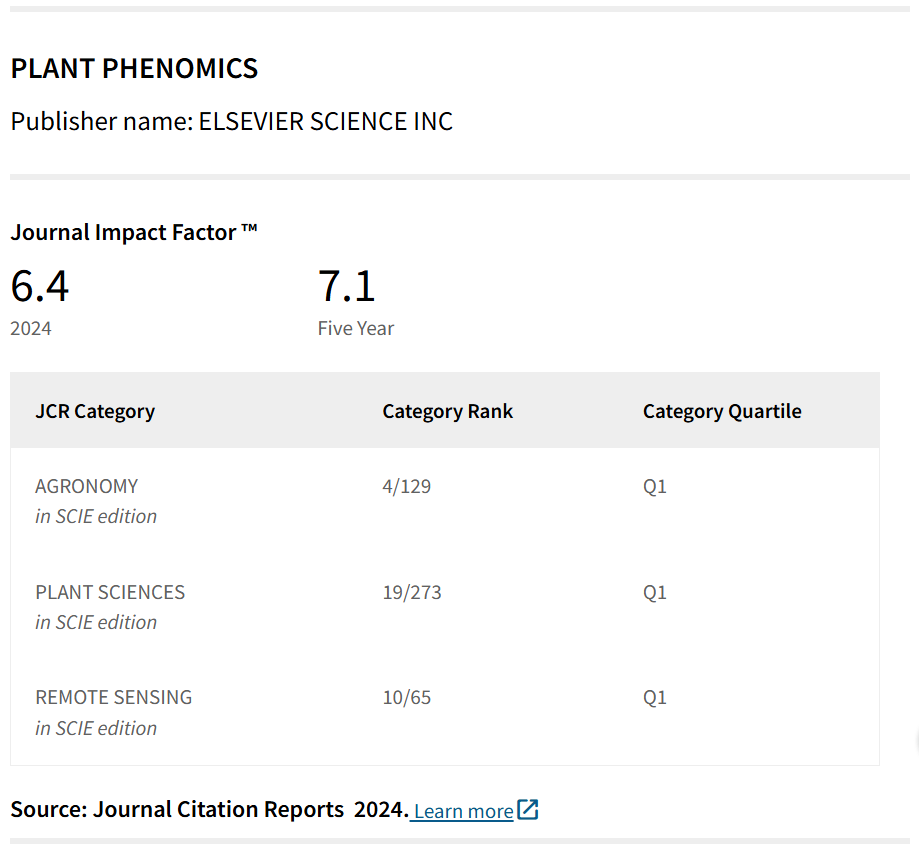Click the Q1 quartile for Agronomy

[x=654, y=486]
